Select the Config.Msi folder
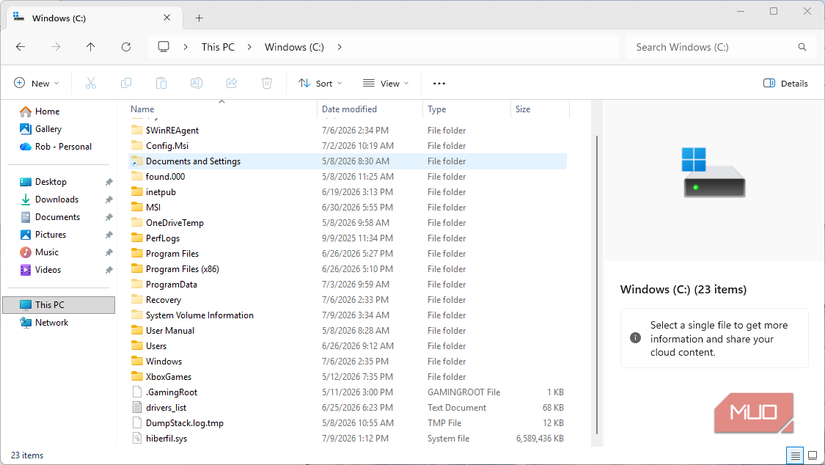Viewport: 825px width, 465px height. pos(347,146)
